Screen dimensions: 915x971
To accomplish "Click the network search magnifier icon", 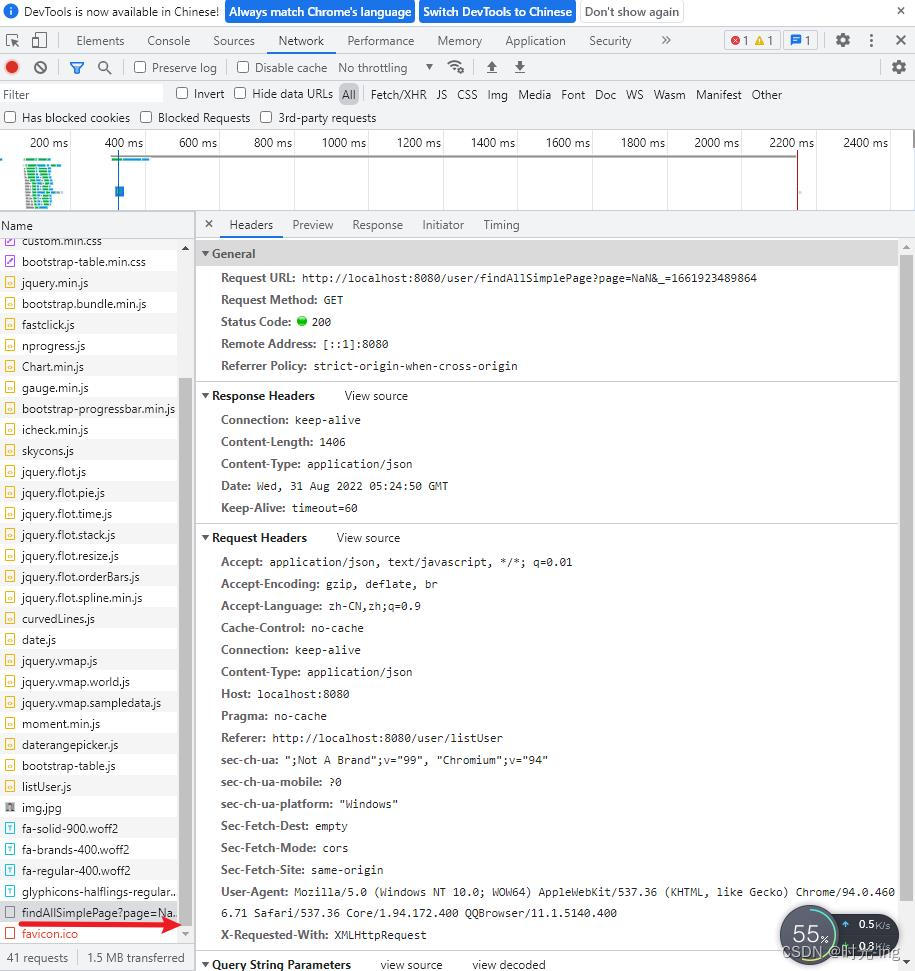I will pyautogui.click(x=103, y=67).
